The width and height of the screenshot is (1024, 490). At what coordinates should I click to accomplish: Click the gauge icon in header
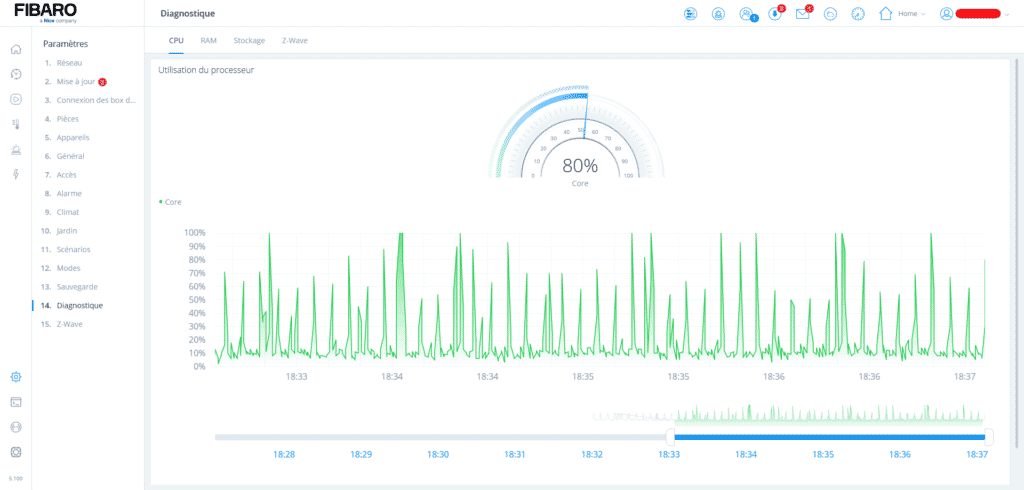[858, 14]
